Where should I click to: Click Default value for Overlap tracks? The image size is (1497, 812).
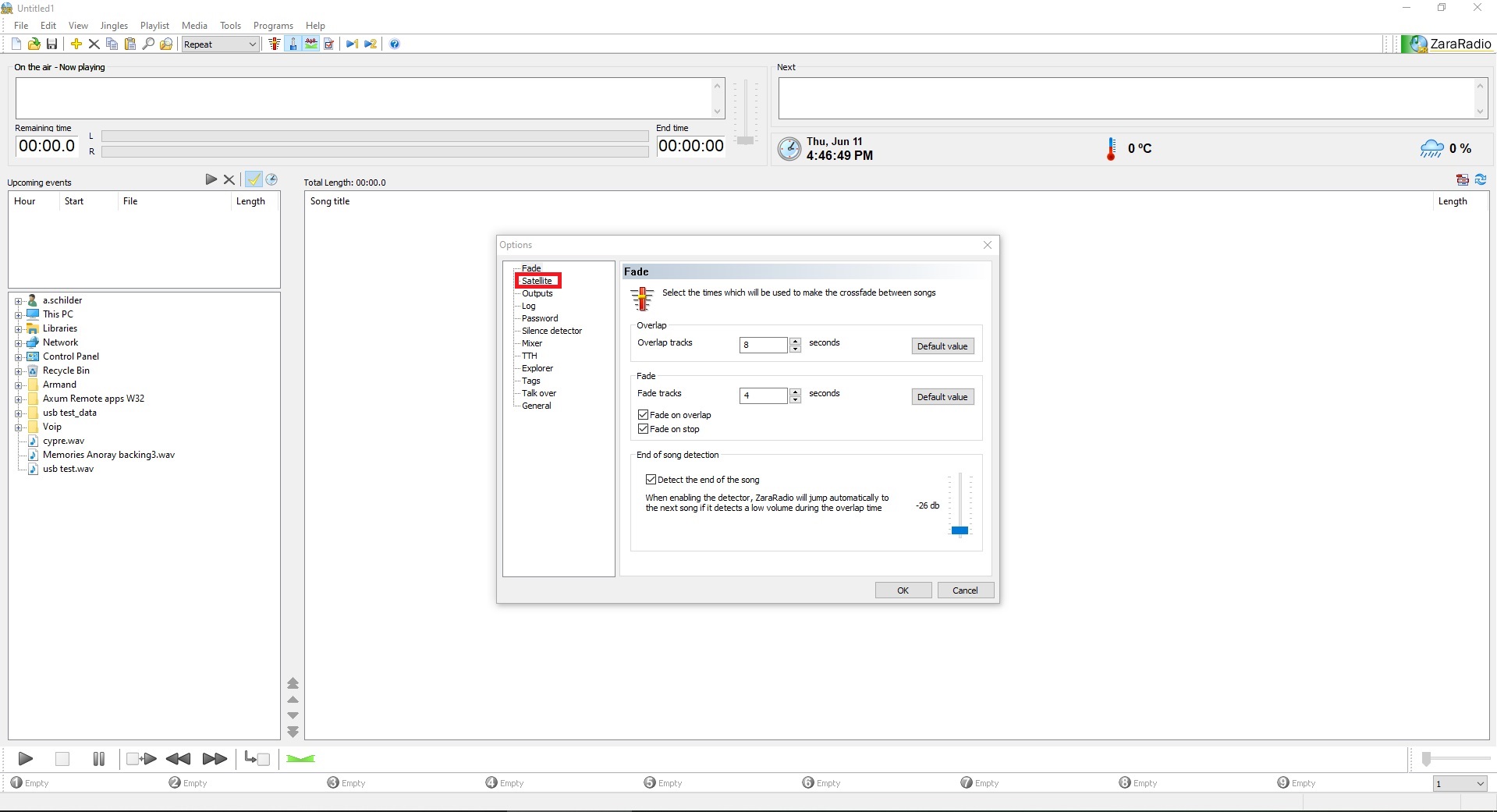click(x=942, y=346)
